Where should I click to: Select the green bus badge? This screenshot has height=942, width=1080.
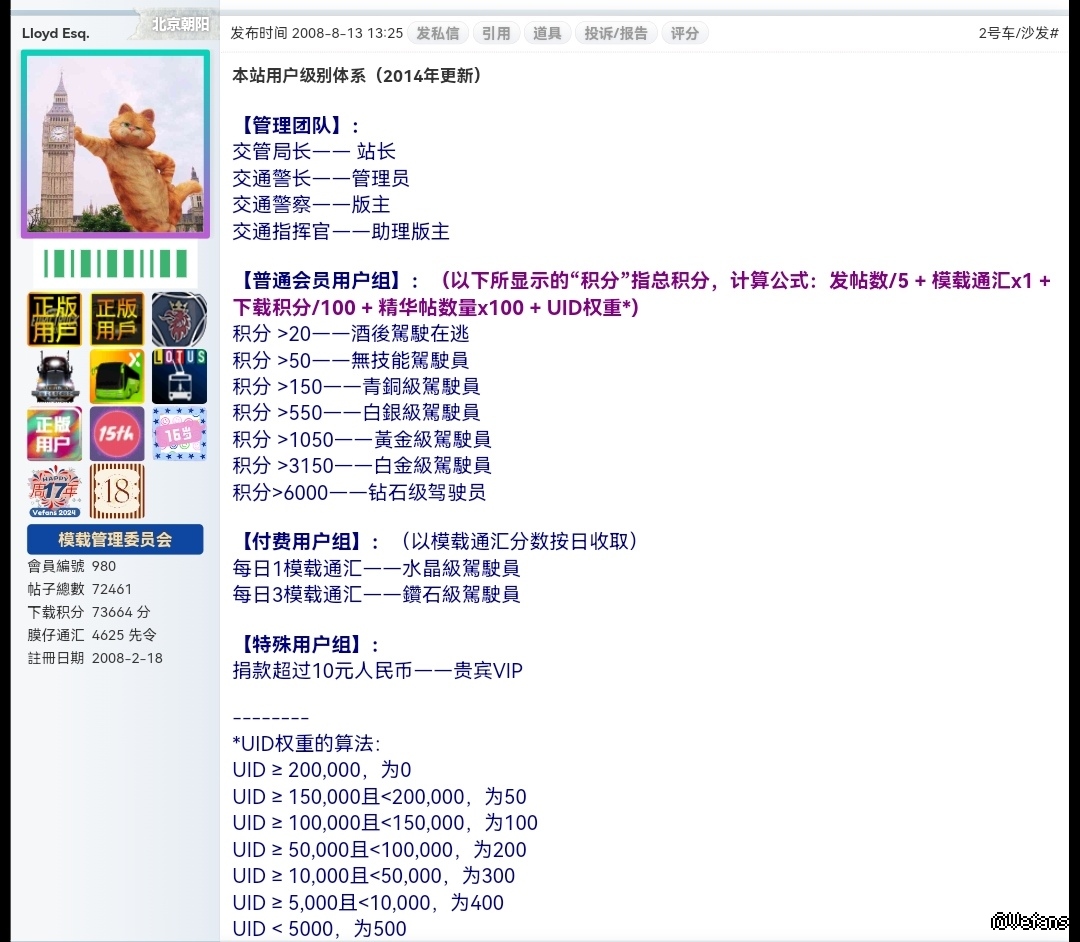(x=117, y=377)
